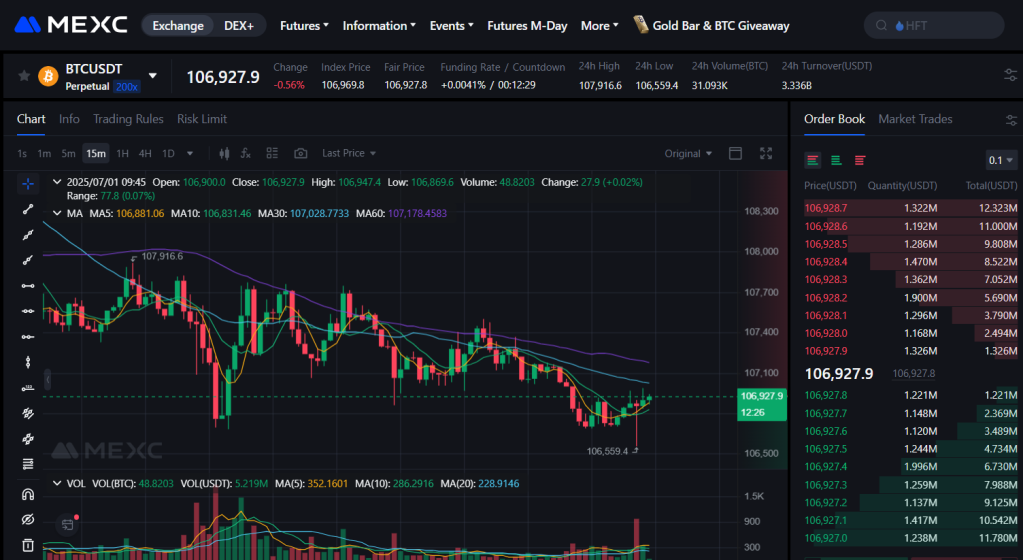Hide all drawings with the eye icon

(x=28, y=519)
